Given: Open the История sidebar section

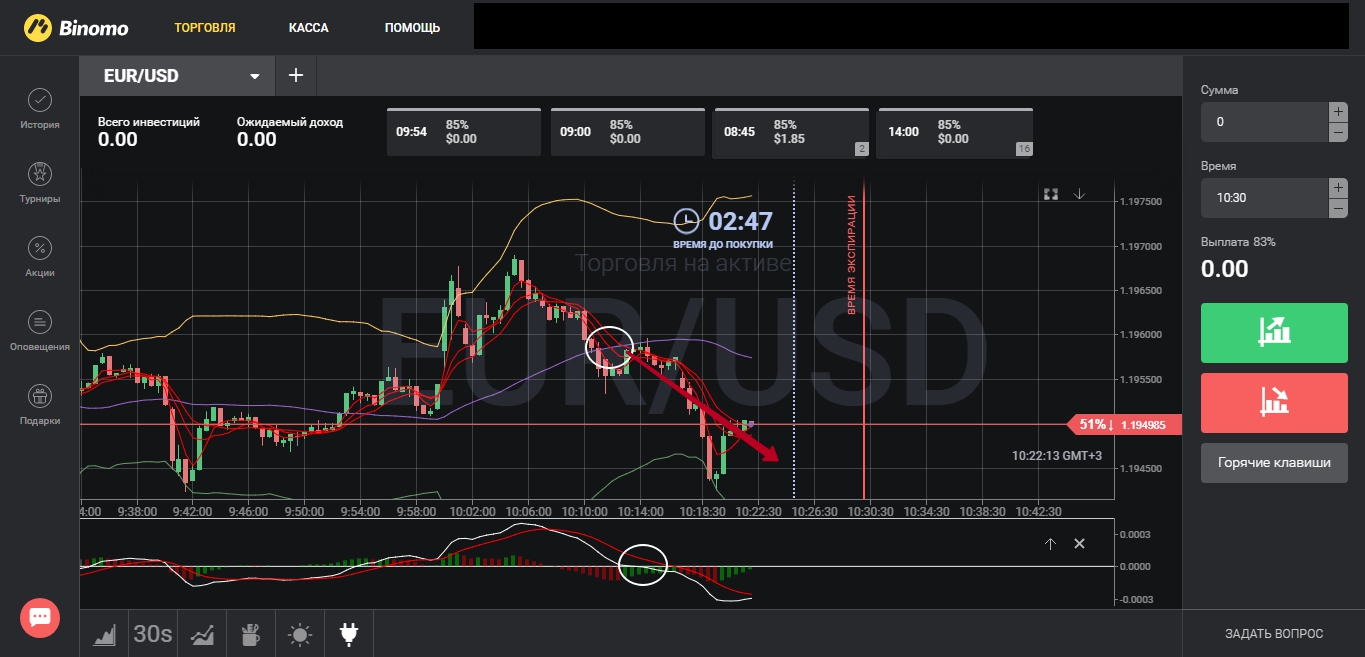Looking at the screenshot, I should [x=40, y=109].
